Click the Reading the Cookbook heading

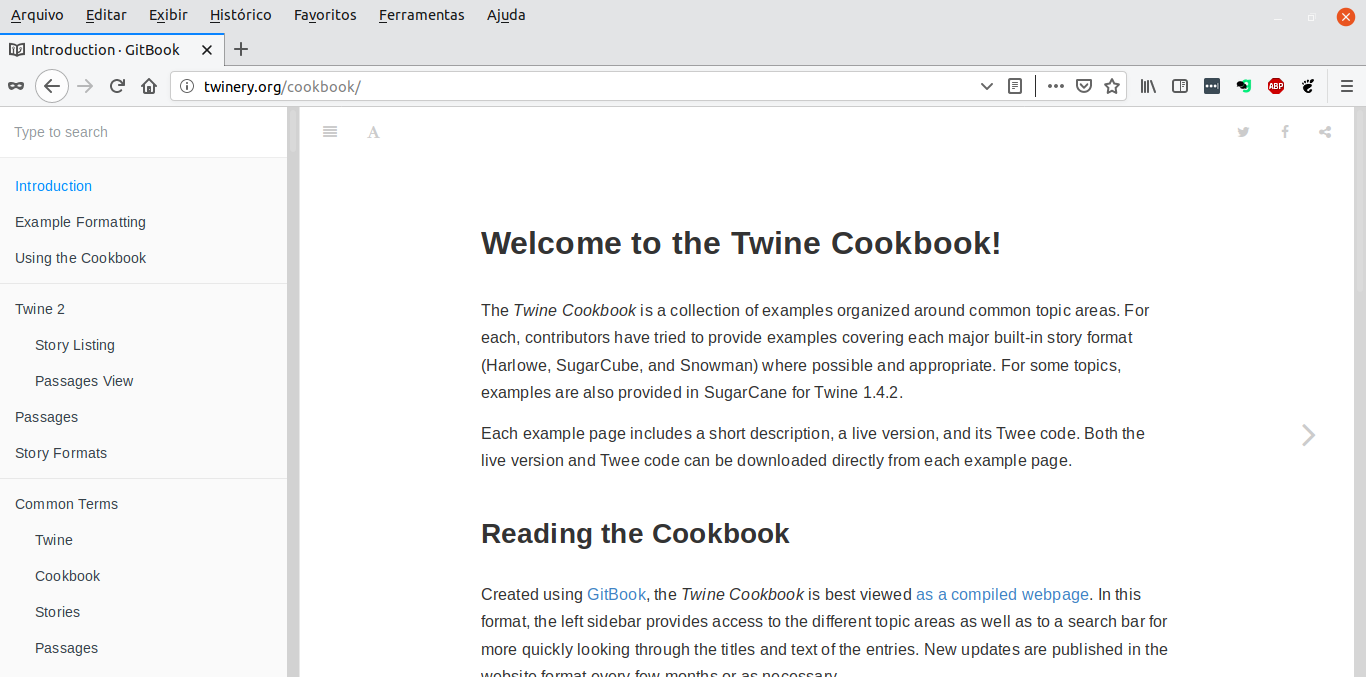635,533
